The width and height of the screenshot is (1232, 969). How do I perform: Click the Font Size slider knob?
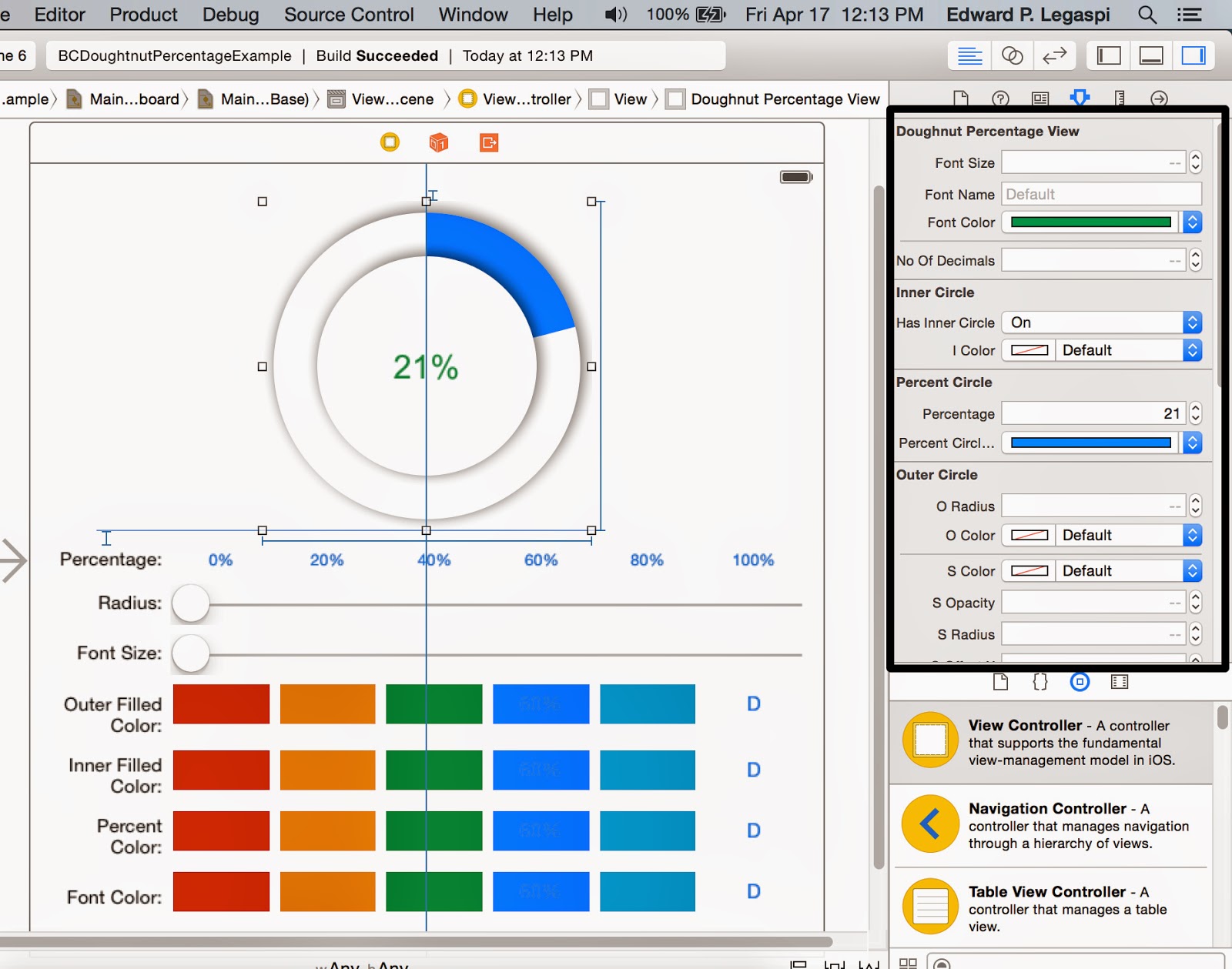(x=191, y=654)
